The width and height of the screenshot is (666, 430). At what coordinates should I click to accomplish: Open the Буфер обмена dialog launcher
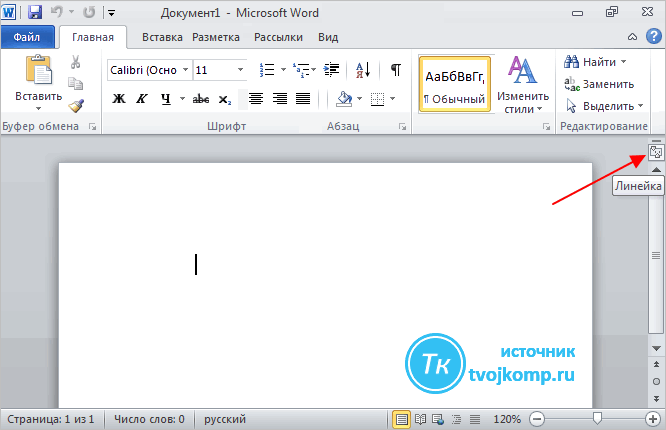pyautogui.click(x=92, y=127)
